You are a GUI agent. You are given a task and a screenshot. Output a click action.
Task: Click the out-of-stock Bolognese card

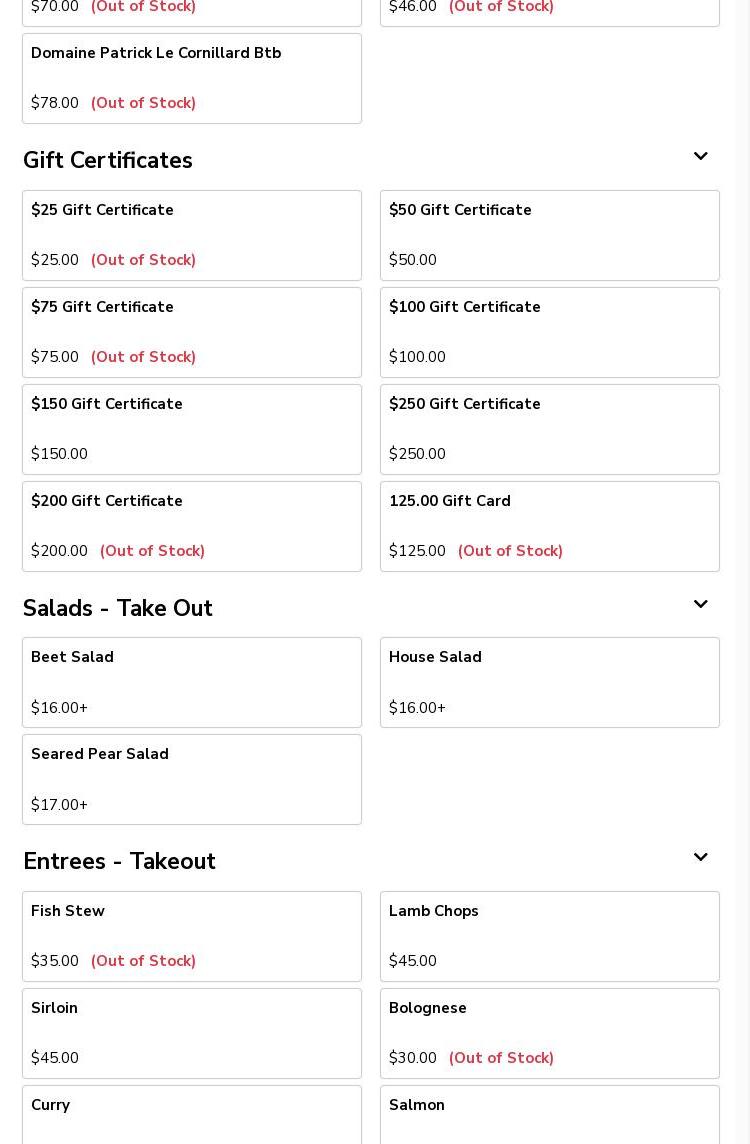pyautogui.click(x=549, y=1033)
